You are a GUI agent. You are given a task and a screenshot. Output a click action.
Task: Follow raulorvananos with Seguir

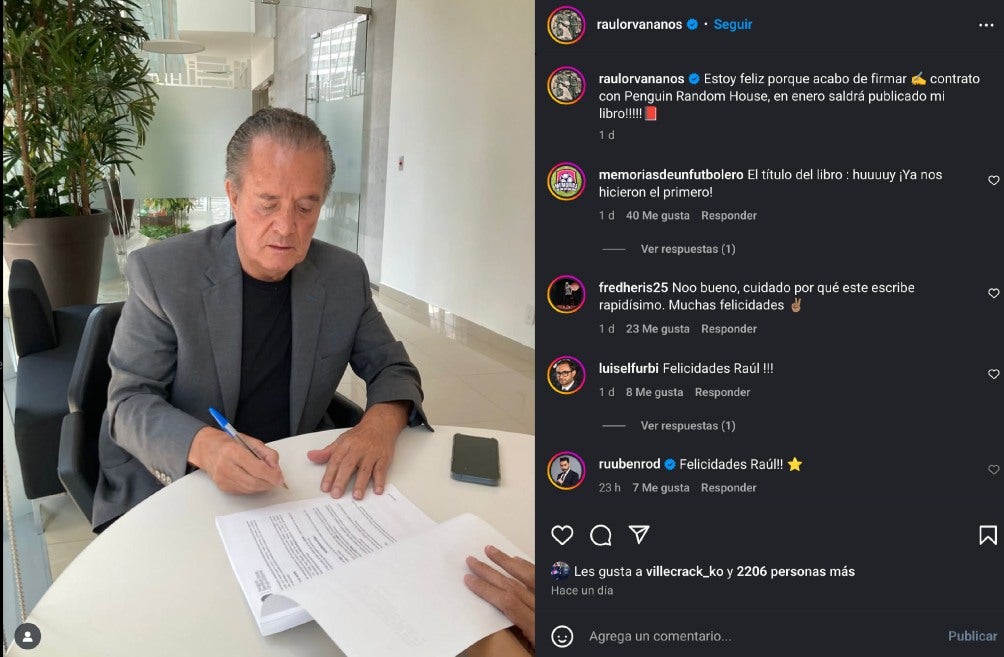[x=733, y=24]
